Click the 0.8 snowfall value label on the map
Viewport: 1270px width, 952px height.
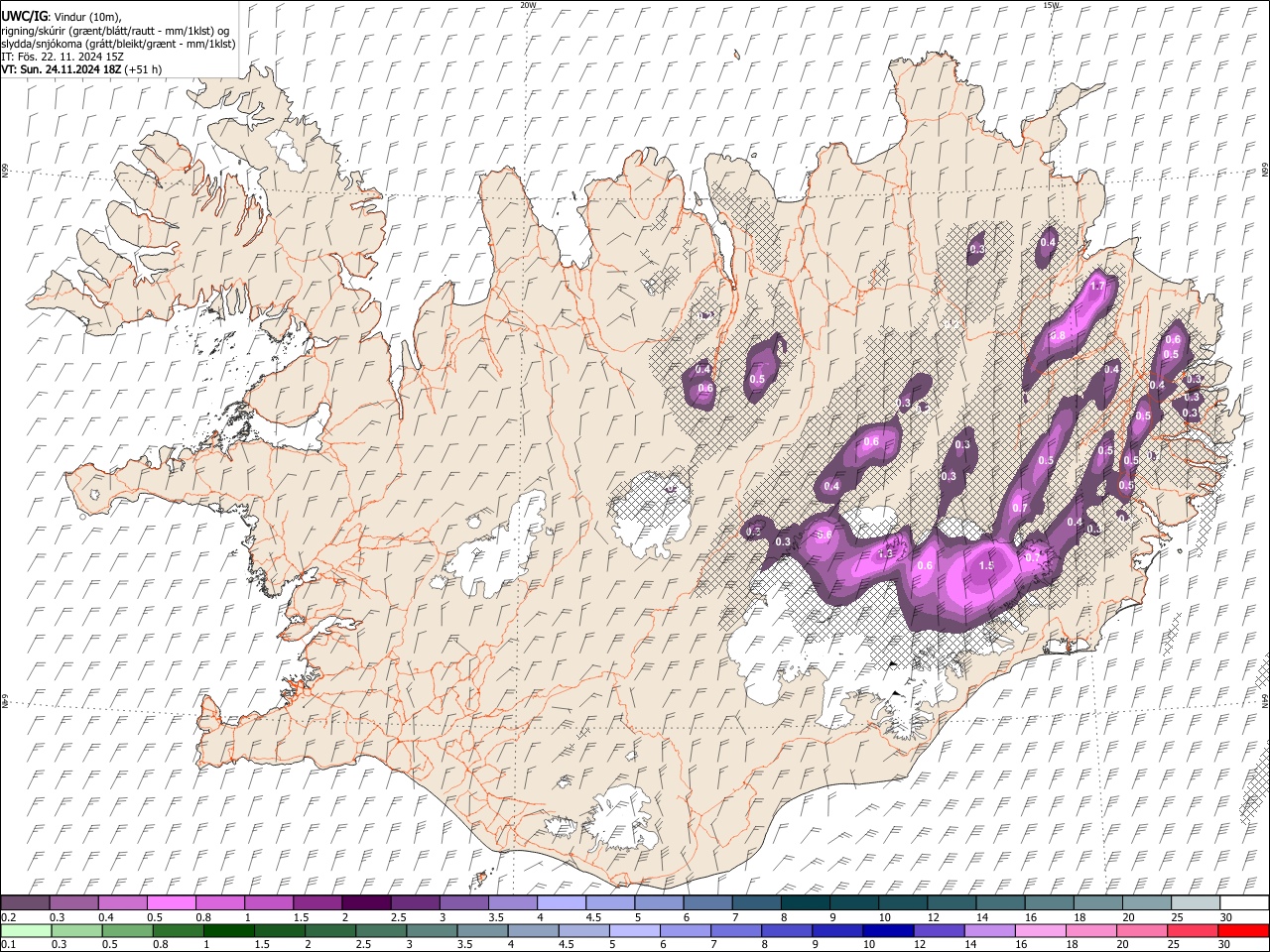click(1058, 336)
